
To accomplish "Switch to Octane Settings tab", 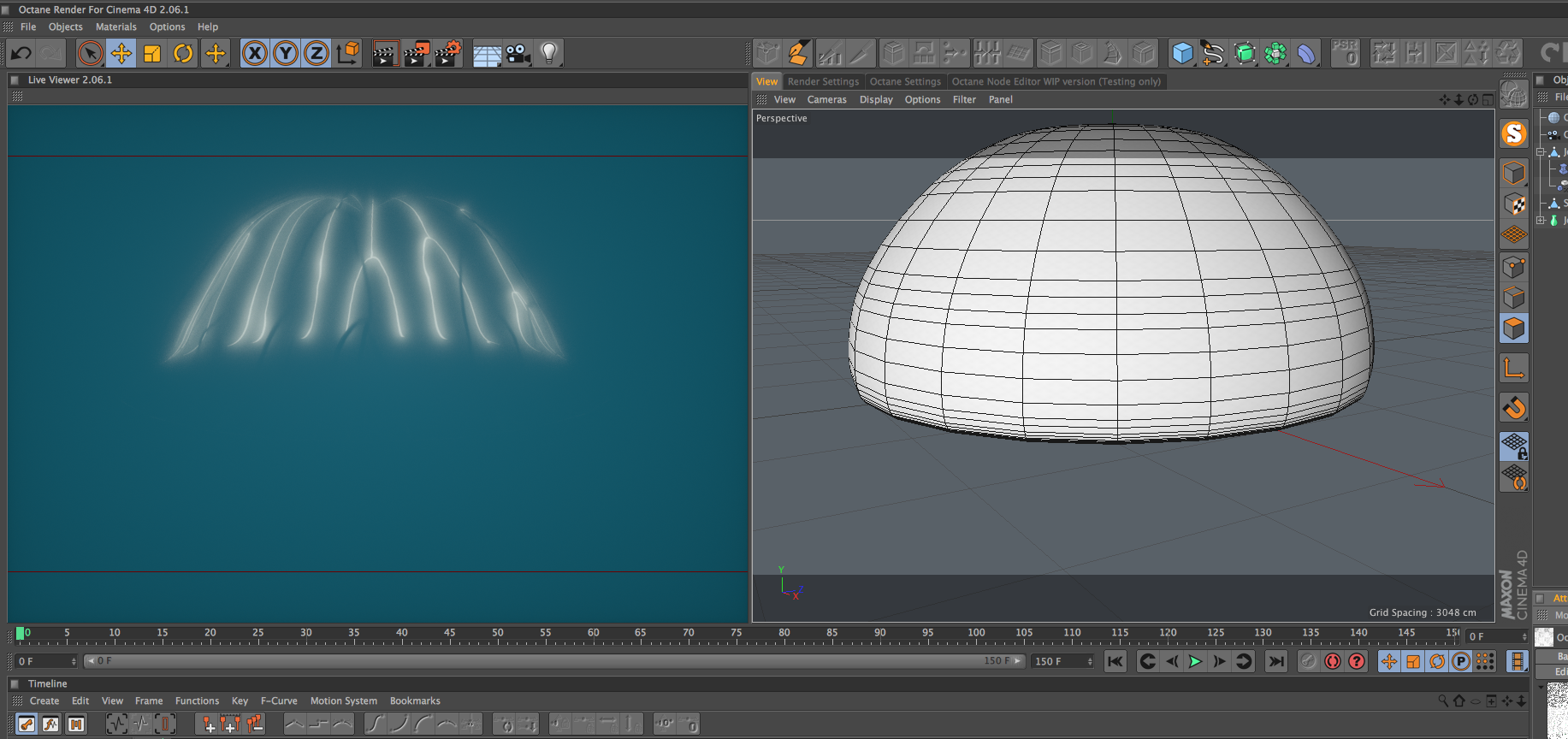I will [x=905, y=82].
